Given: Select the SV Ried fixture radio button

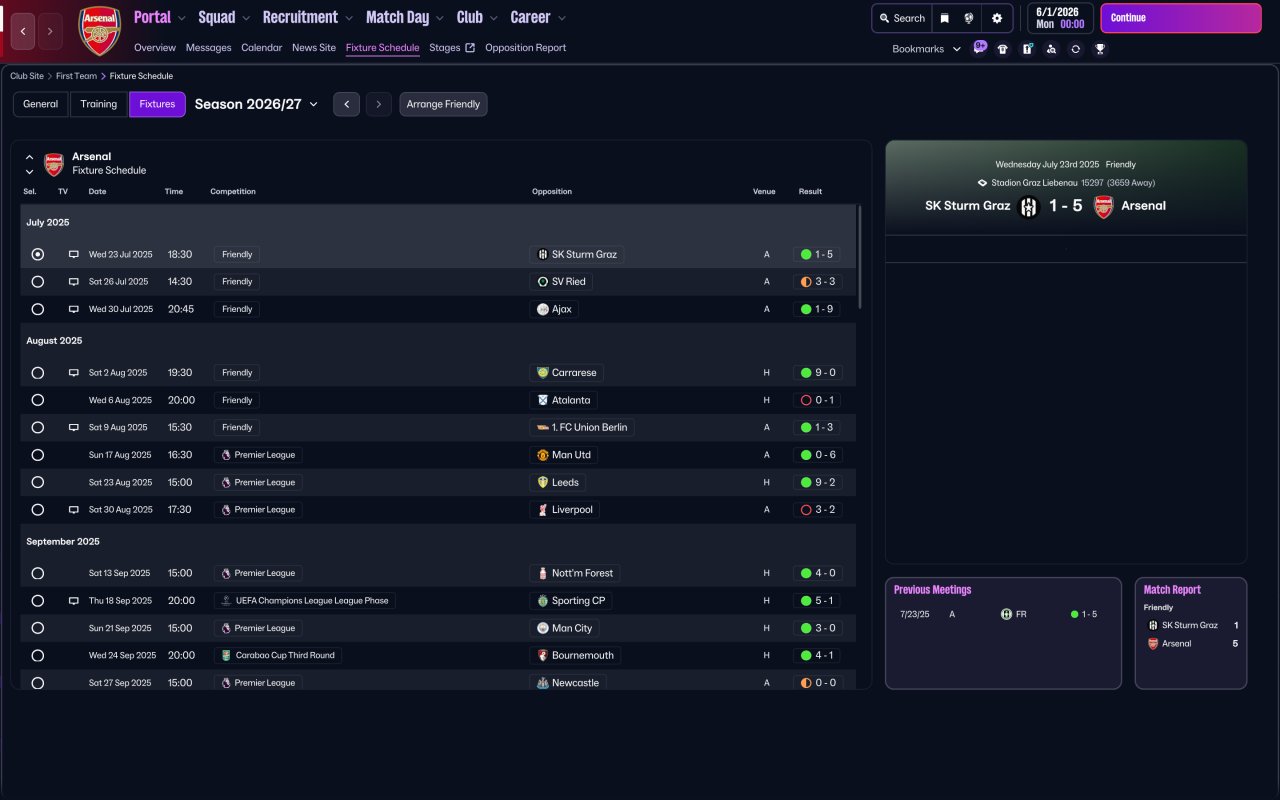Looking at the screenshot, I should coord(38,282).
